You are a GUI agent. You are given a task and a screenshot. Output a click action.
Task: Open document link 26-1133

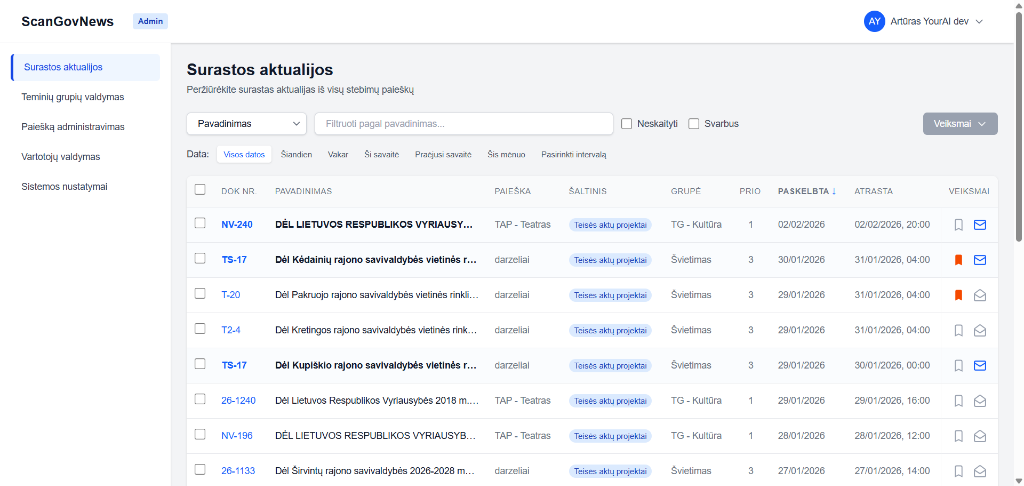[238, 471]
